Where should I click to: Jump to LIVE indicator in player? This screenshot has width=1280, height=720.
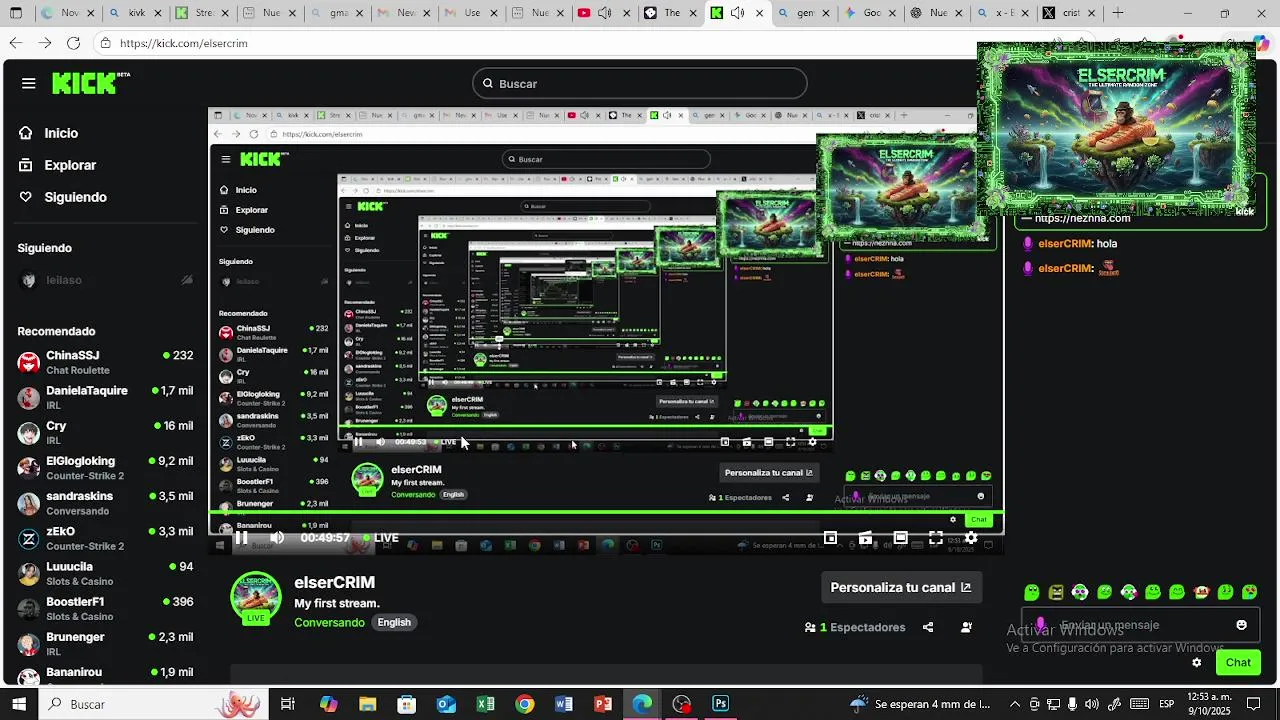click(381, 538)
